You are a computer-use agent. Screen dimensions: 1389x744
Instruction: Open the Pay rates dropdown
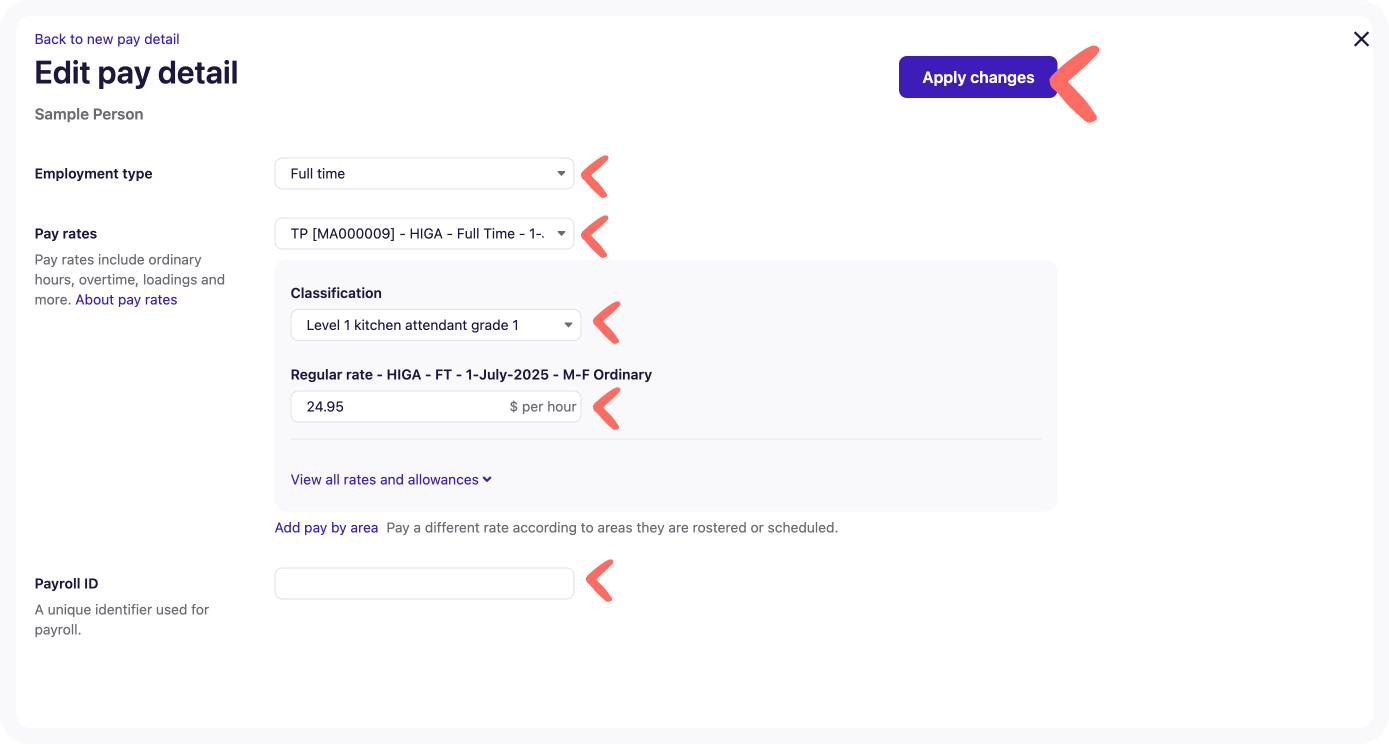click(x=424, y=234)
